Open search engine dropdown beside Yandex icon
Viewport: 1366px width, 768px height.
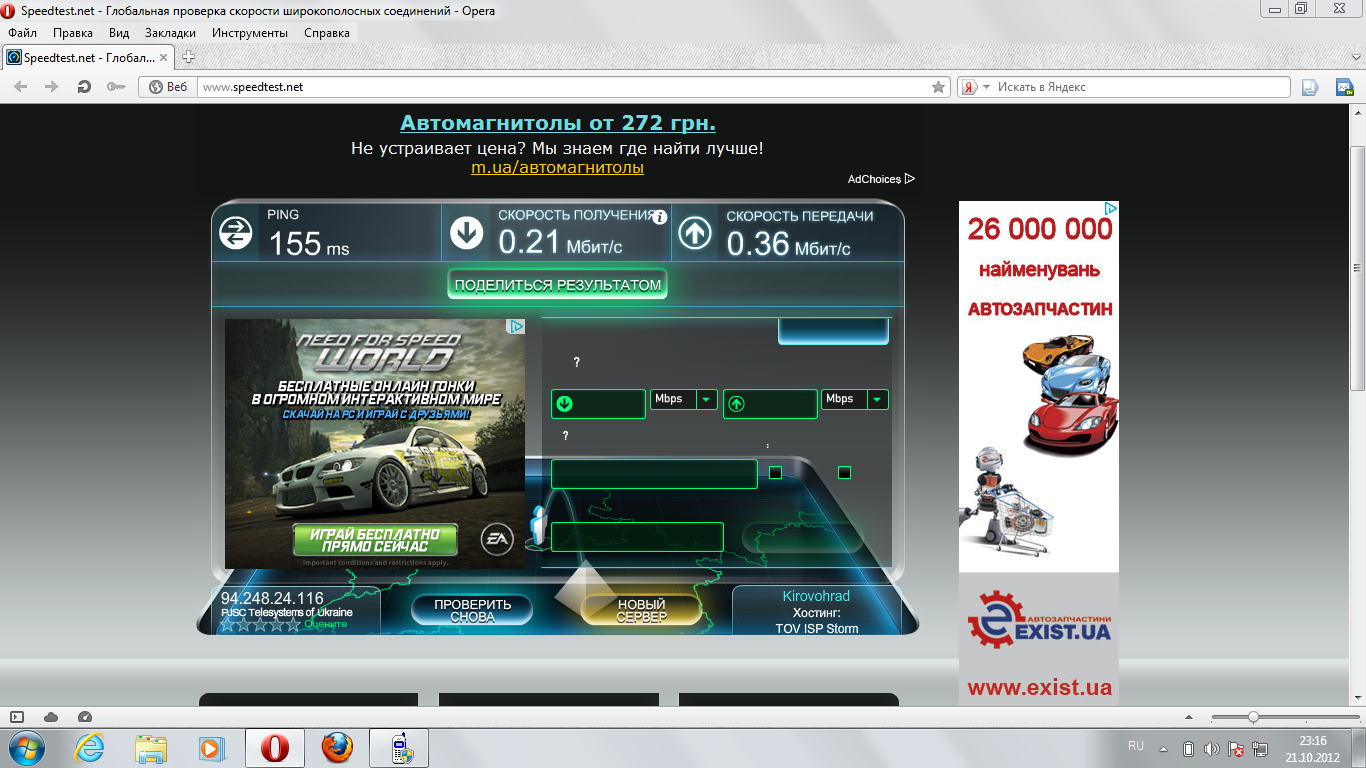(986, 87)
